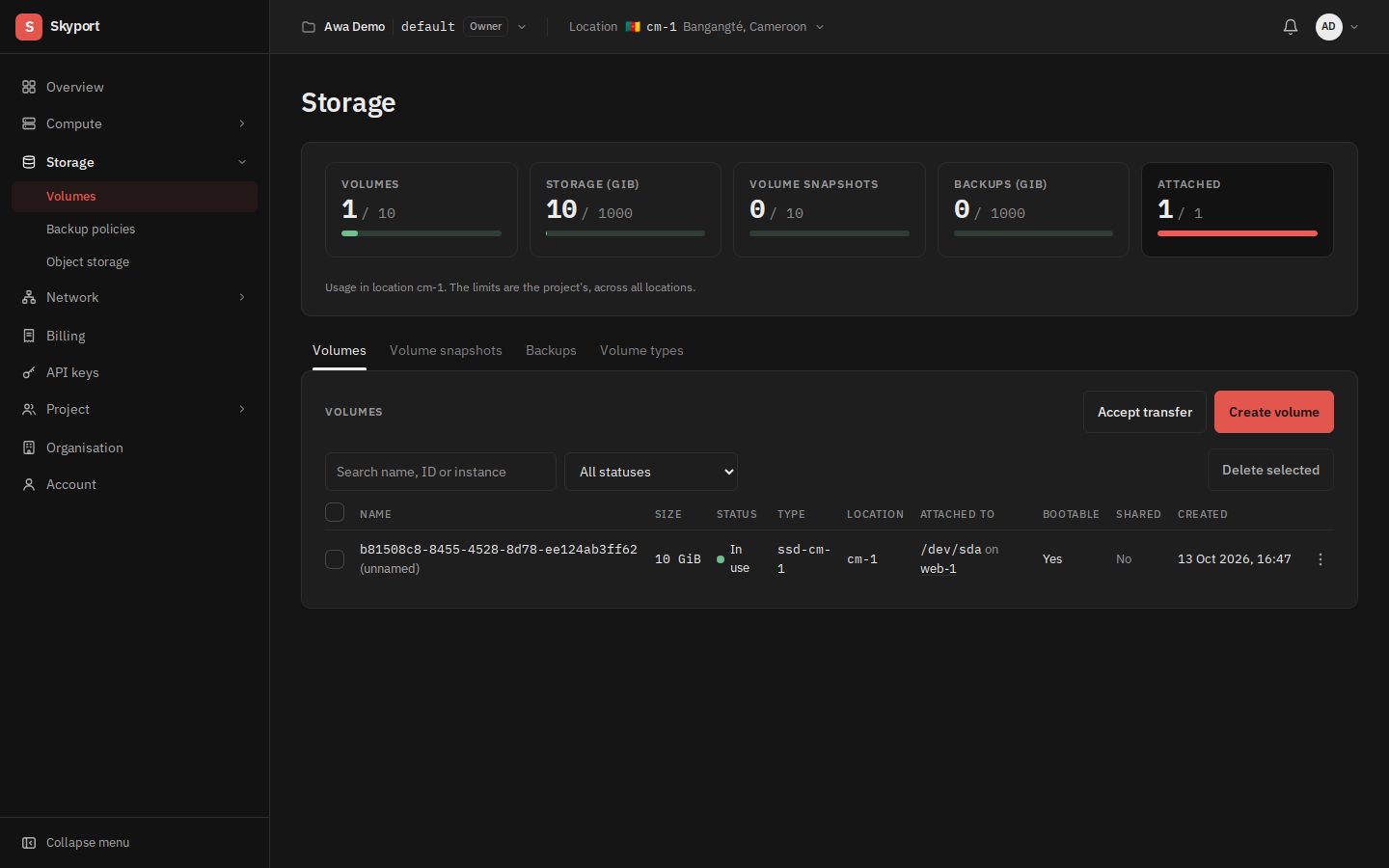The height and width of the screenshot is (868, 1389).
Task: Collapse the Storage menu chevron
Action: click(242, 162)
